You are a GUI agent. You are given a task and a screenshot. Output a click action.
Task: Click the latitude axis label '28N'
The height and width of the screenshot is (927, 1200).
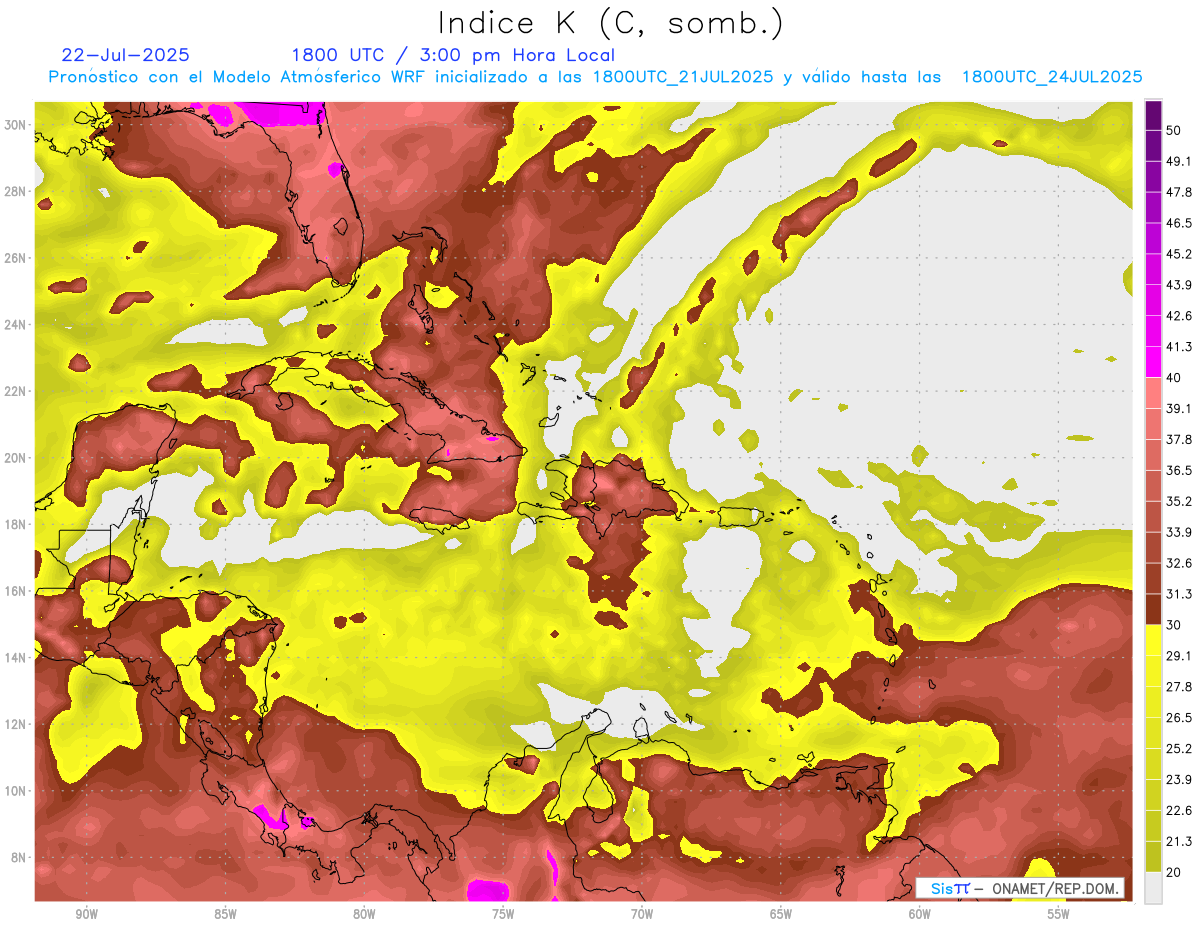tap(15, 191)
